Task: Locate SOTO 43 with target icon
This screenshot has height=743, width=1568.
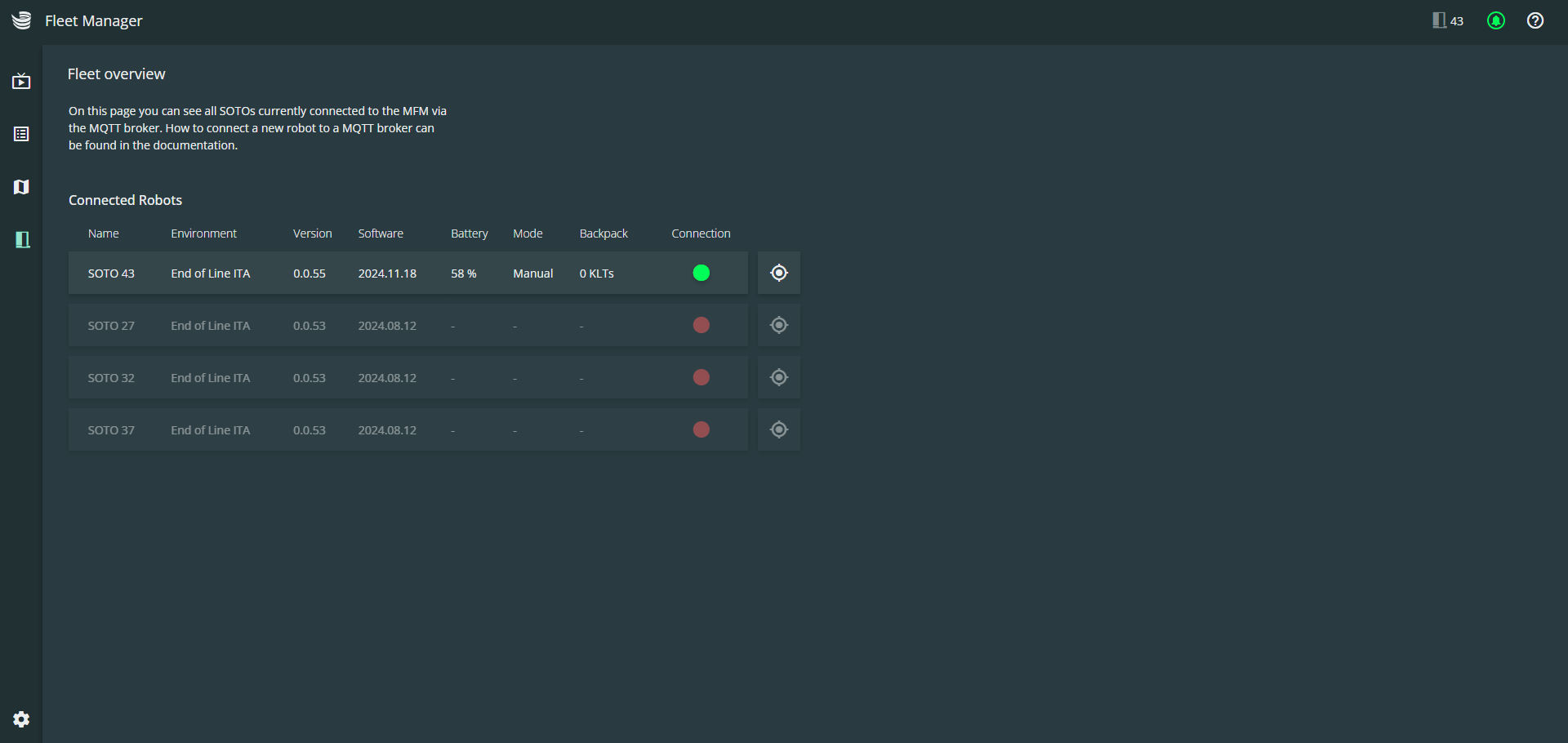Action: click(x=779, y=273)
